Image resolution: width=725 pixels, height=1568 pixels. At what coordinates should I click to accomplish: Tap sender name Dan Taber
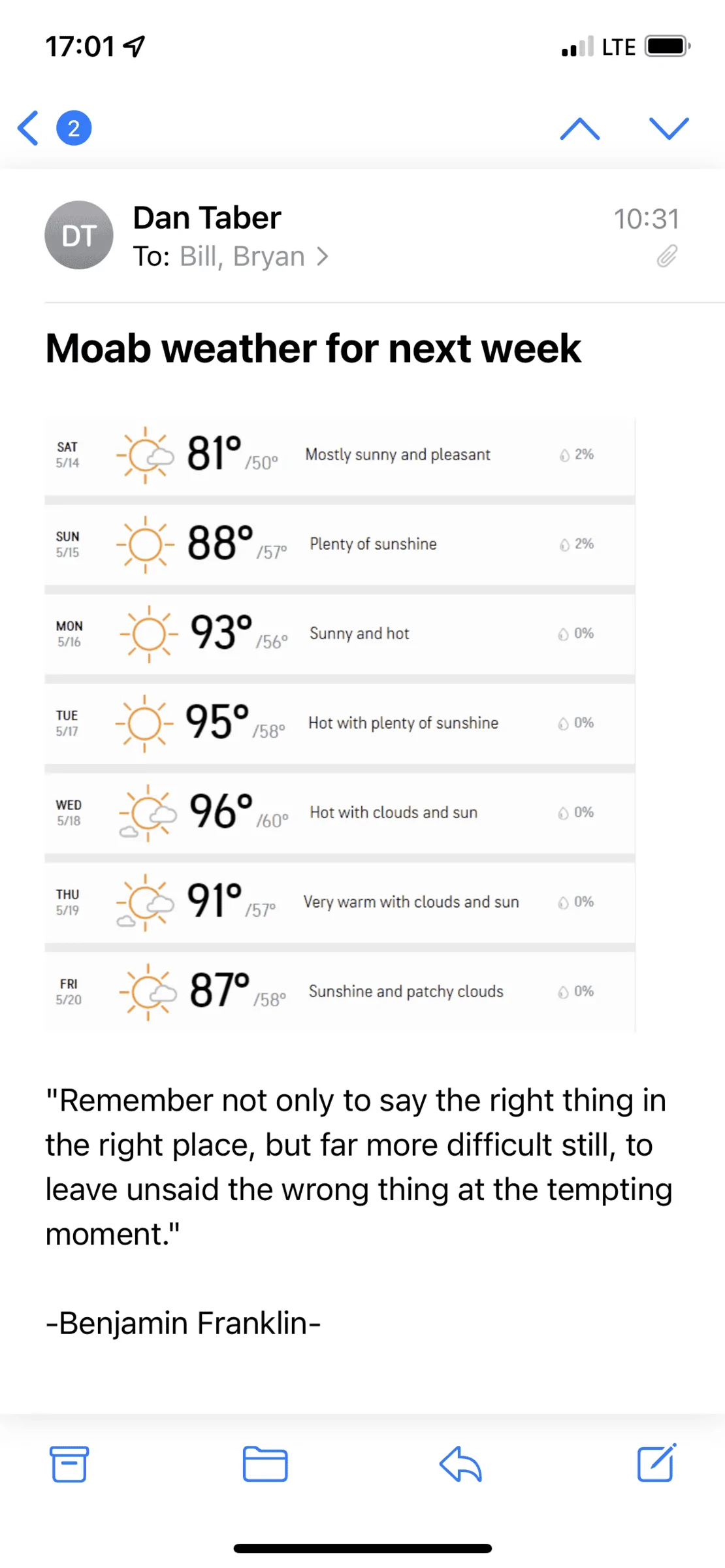point(207,218)
